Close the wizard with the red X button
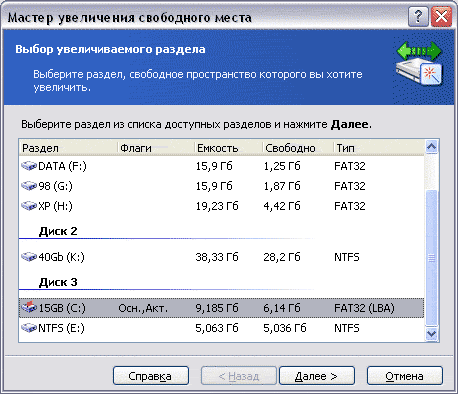The width and height of the screenshot is (458, 394). pyautogui.click(x=441, y=16)
